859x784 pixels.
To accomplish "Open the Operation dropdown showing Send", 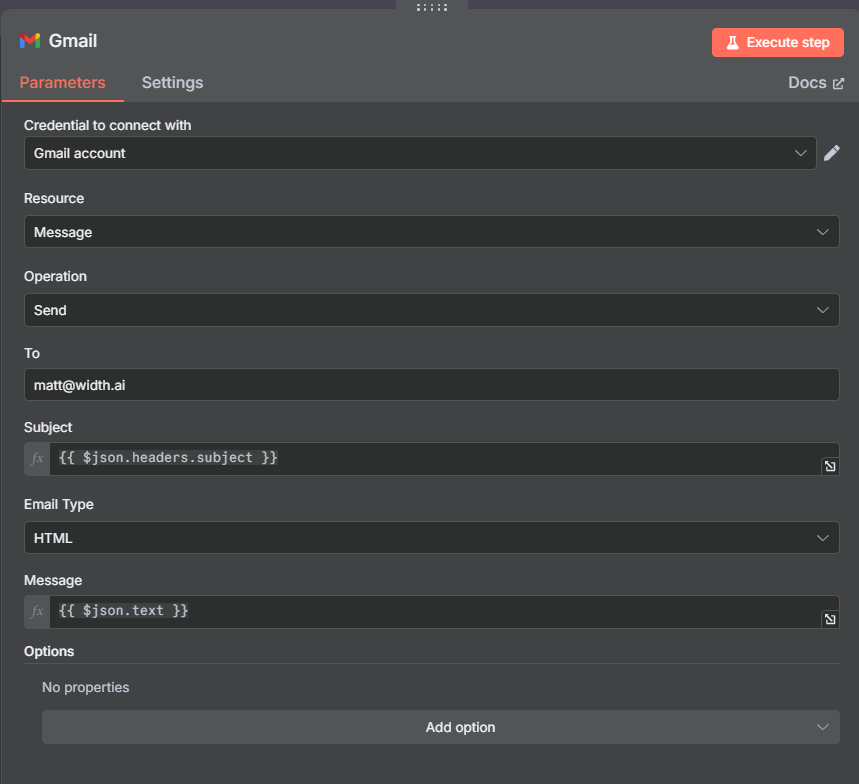I will pyautogui.click(x=432, y=310).
